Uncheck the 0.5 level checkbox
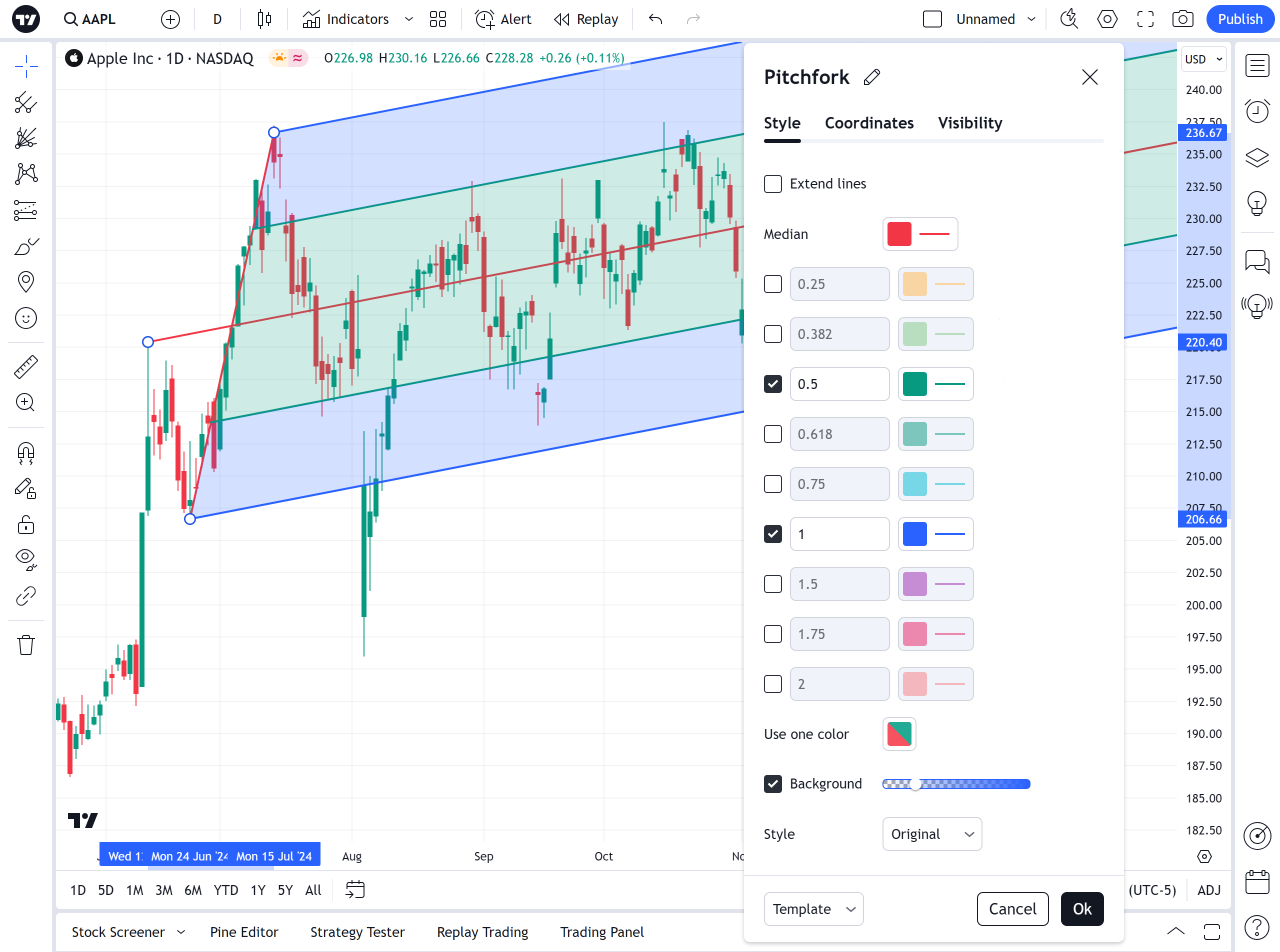Viewport: 1280px width, 952px height. [773, 384]
